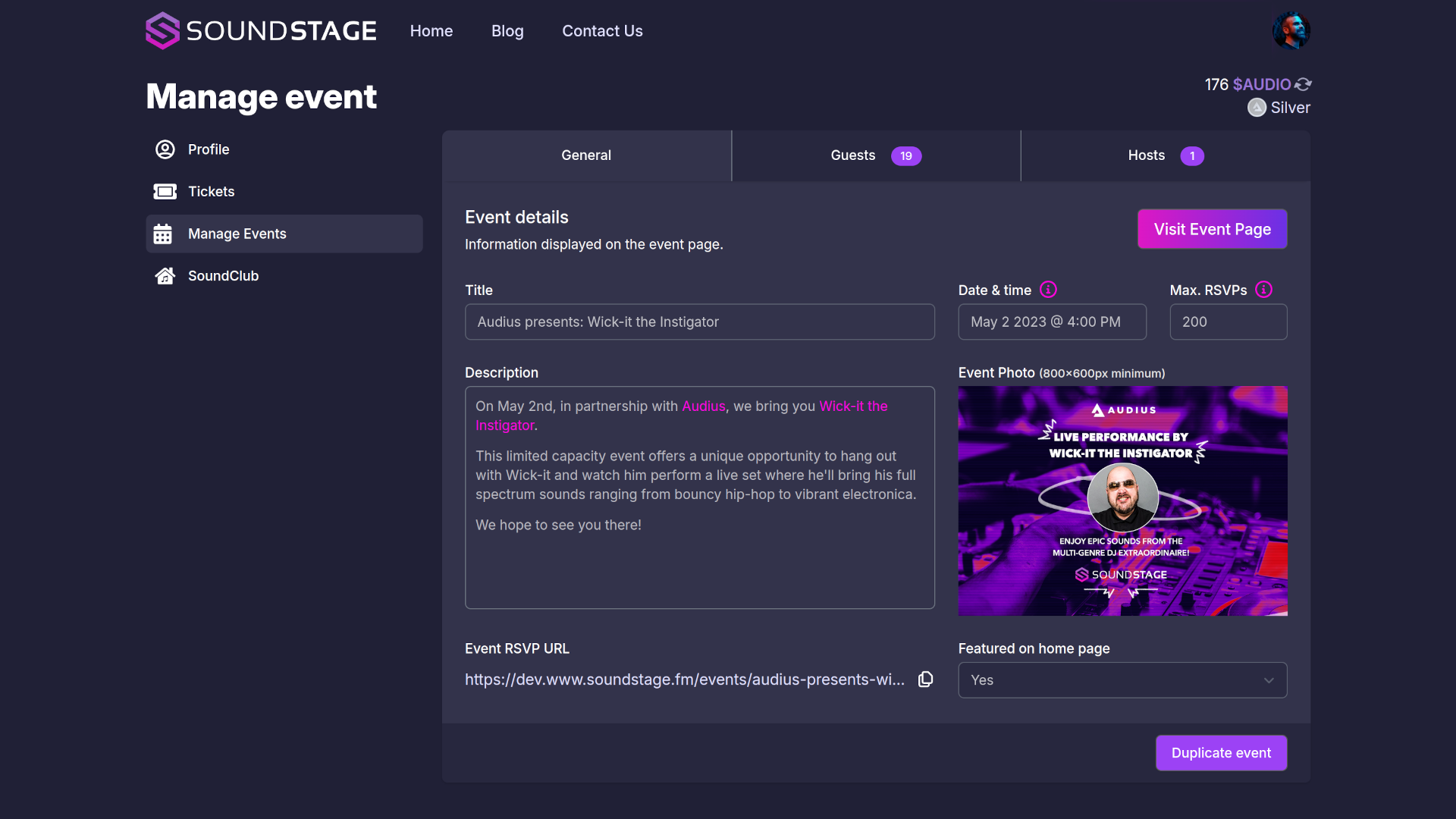Open the Profile sidebar entry
This screenshot has width=1456, height=819.
[x=284, y=149]
